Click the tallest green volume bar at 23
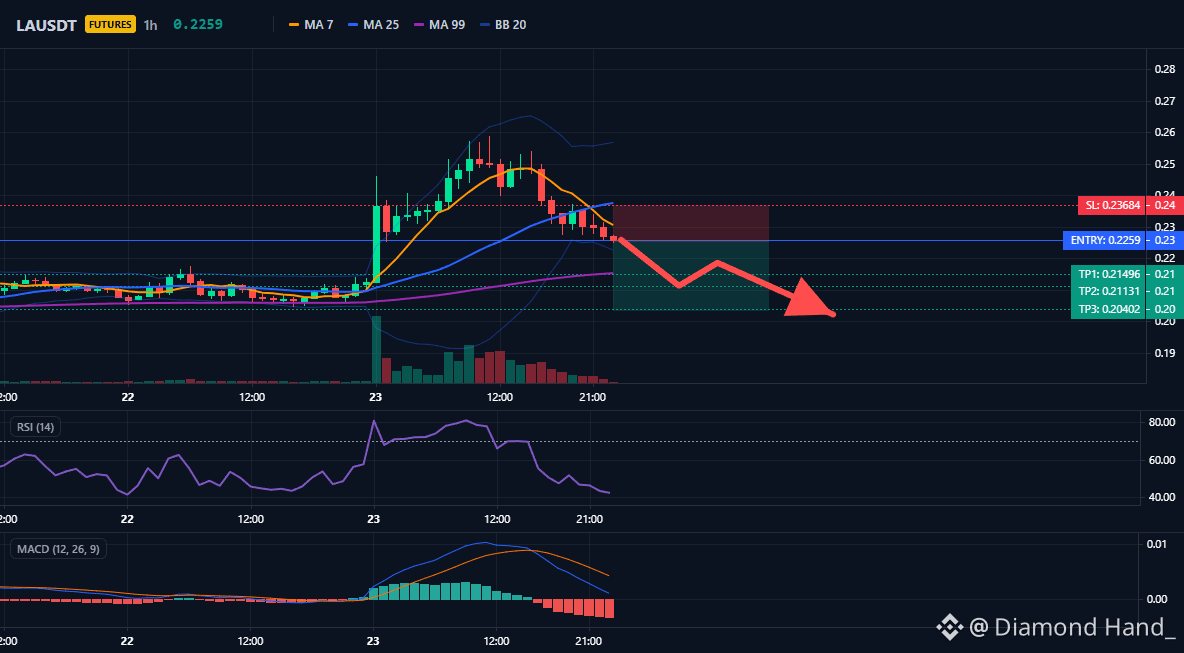 pos(376,350)
